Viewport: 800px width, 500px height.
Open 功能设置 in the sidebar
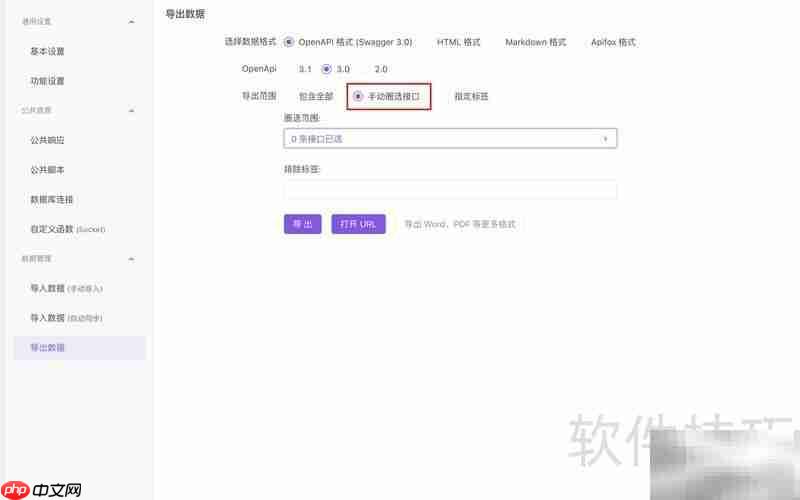[47, 81]
